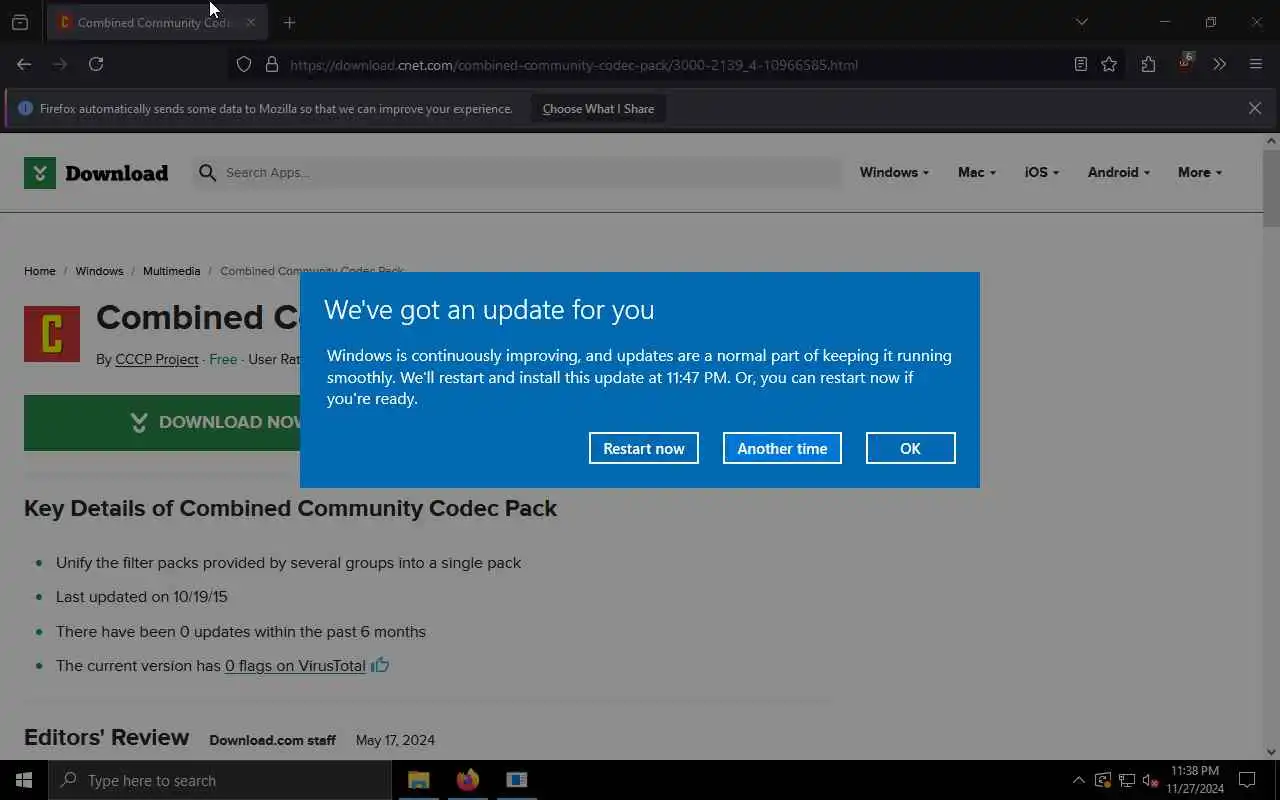This screenshot has height=800, width=1280.
Task: Open Firefox application hamburger menu
Action: [x=1256, y=65]
